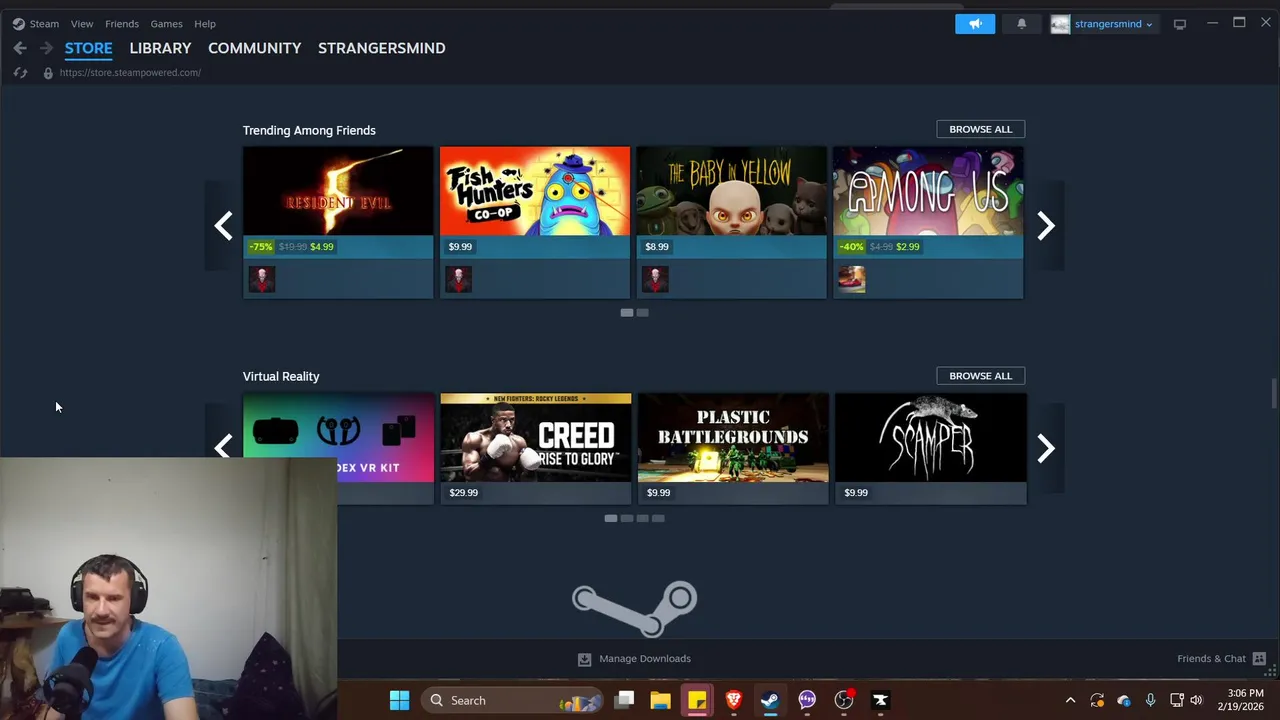
Task: Open the Friends menu
Action: (122, 24)
